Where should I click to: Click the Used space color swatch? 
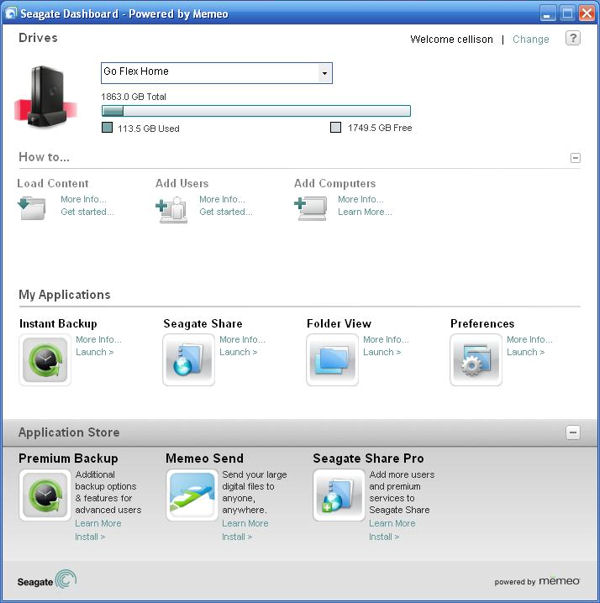point(107,128)
